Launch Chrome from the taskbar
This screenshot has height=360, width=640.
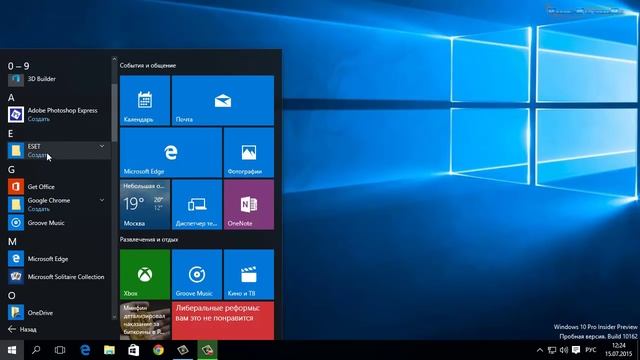[x=158, y=350]
